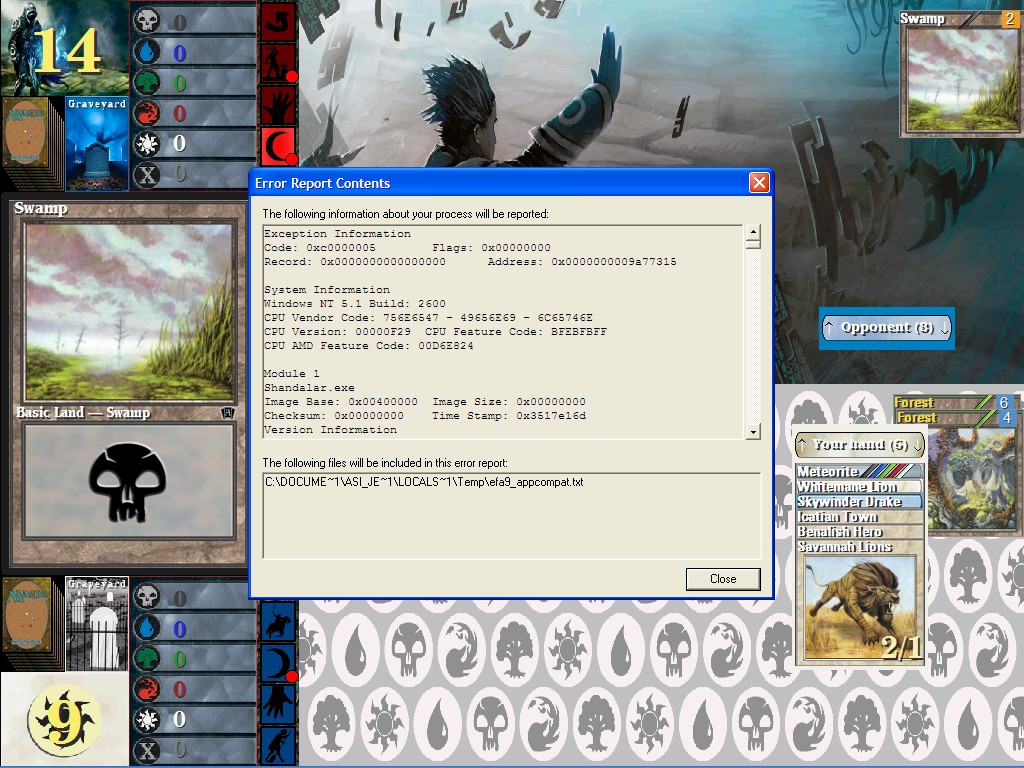Click the opponent avatar showing 14 life
The width and height of the screenshot is (1024, 768).
pyautogui.click(x=65, y=48)
